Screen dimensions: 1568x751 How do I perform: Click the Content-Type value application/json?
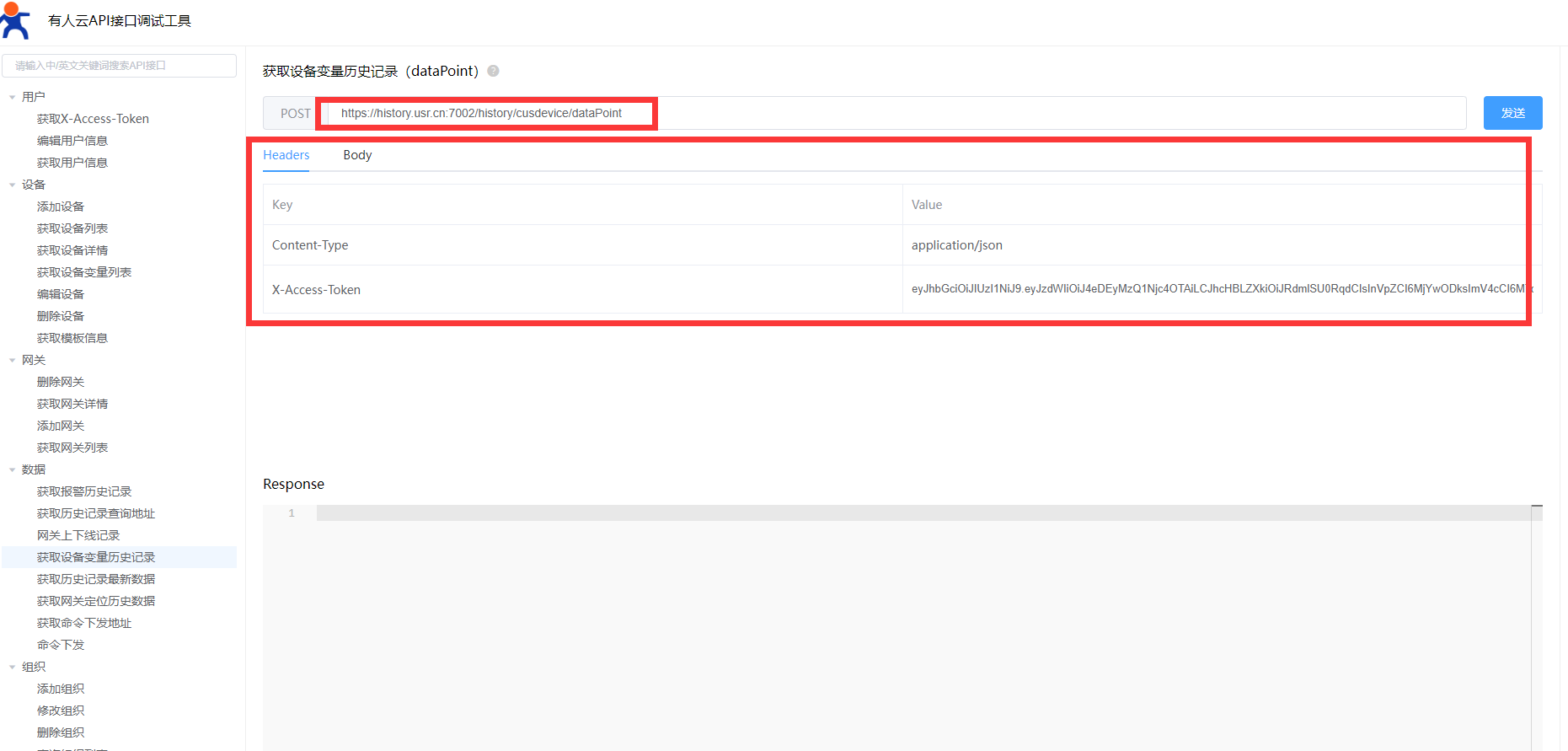(957, 245)
